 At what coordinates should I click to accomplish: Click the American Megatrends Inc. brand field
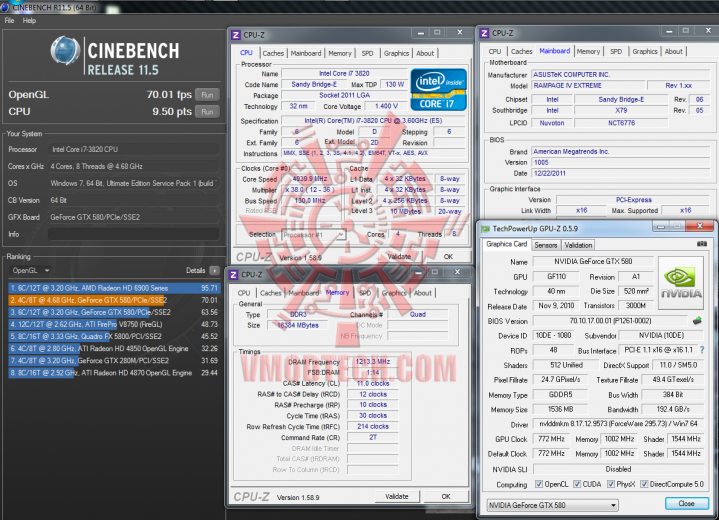click(x=620, y=151)
